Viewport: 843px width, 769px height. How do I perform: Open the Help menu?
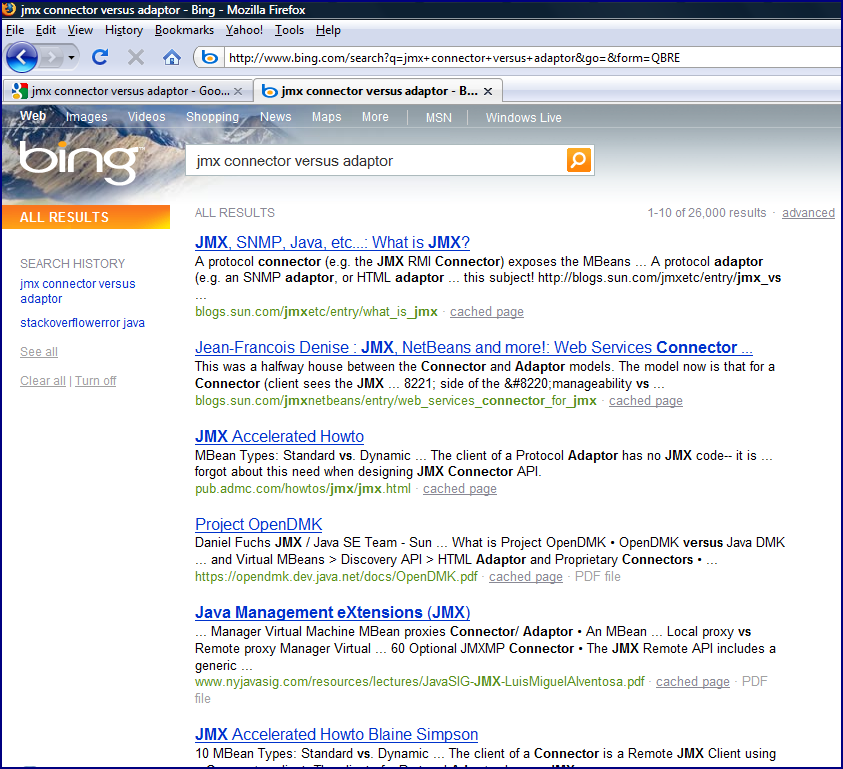click(x=328, y=30)
